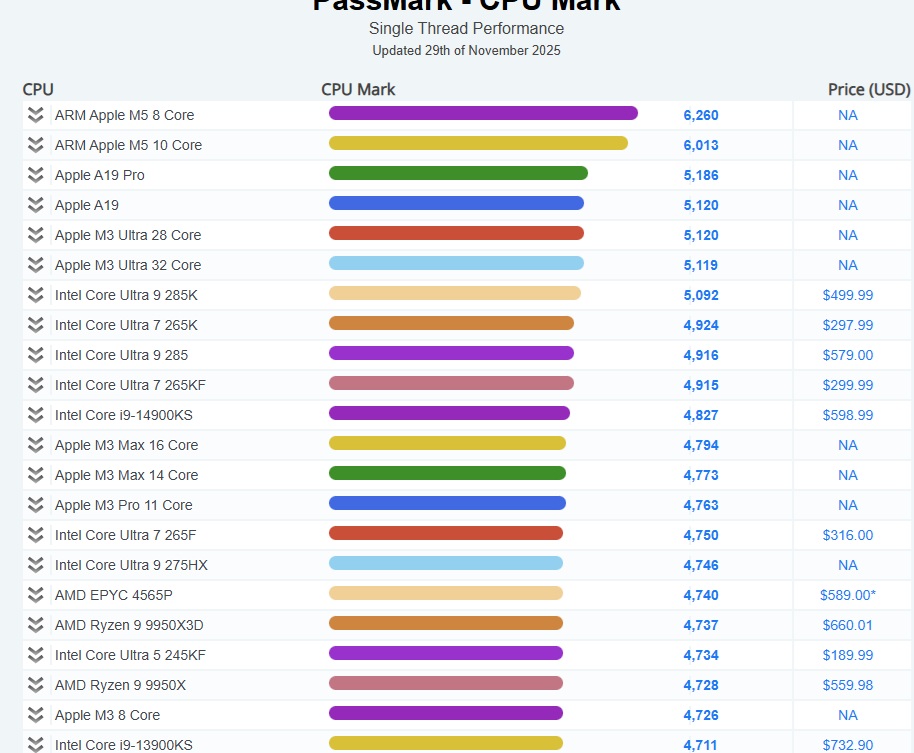
Task: Open the $316.00 price link
Action: (848, 536)
